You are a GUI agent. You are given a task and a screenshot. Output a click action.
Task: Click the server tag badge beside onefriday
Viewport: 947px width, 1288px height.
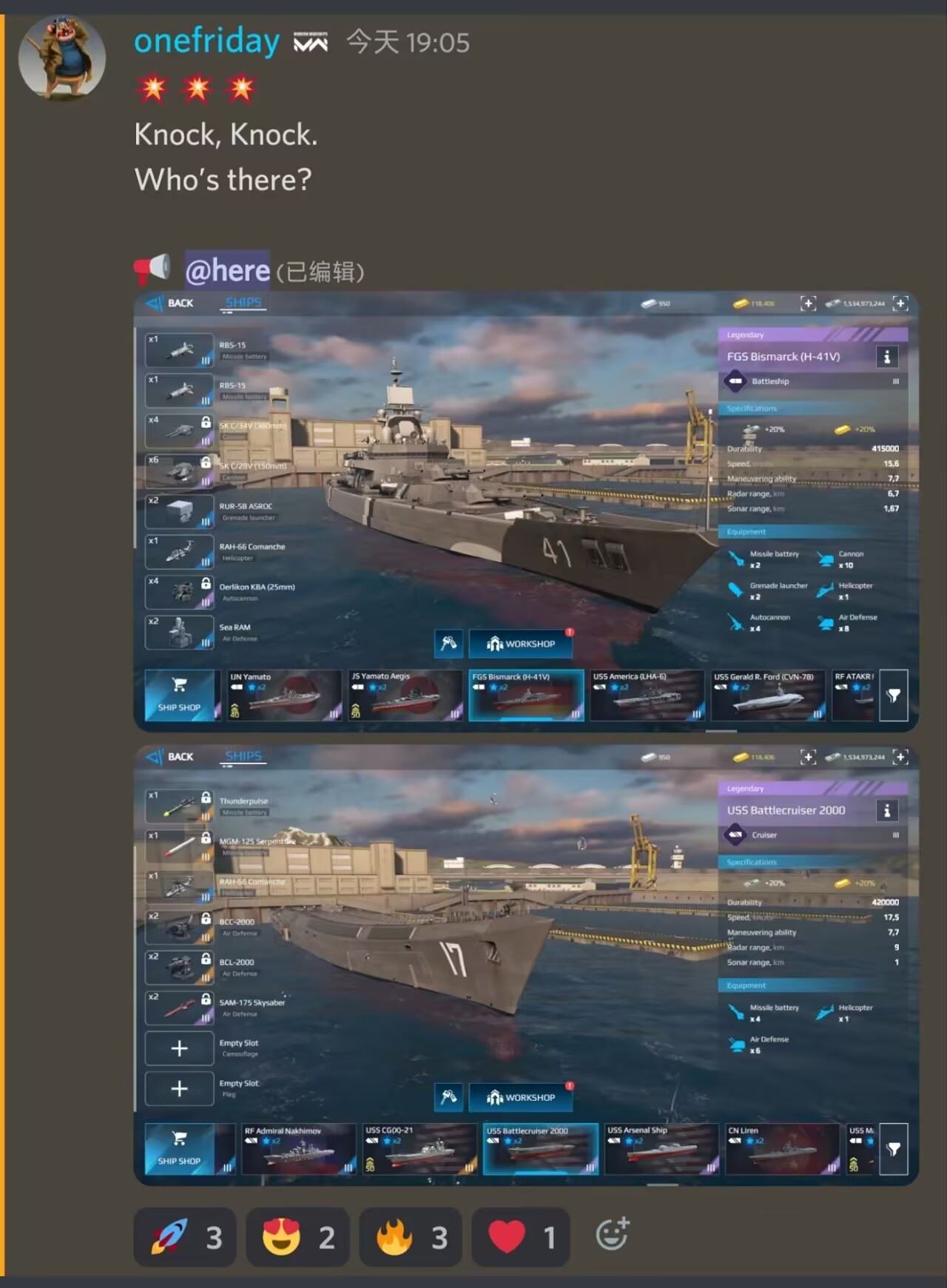pyautogui.click(x=311, y=42)
